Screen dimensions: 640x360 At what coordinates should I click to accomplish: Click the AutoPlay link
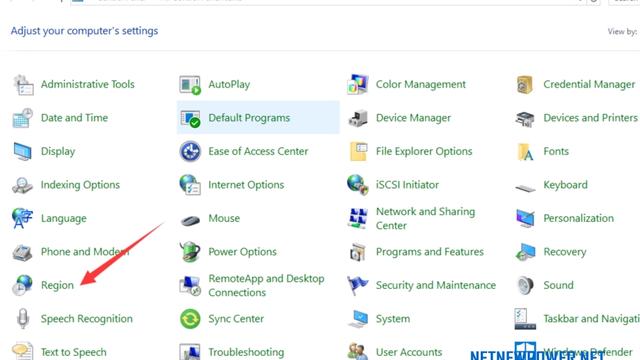[229, 84]
